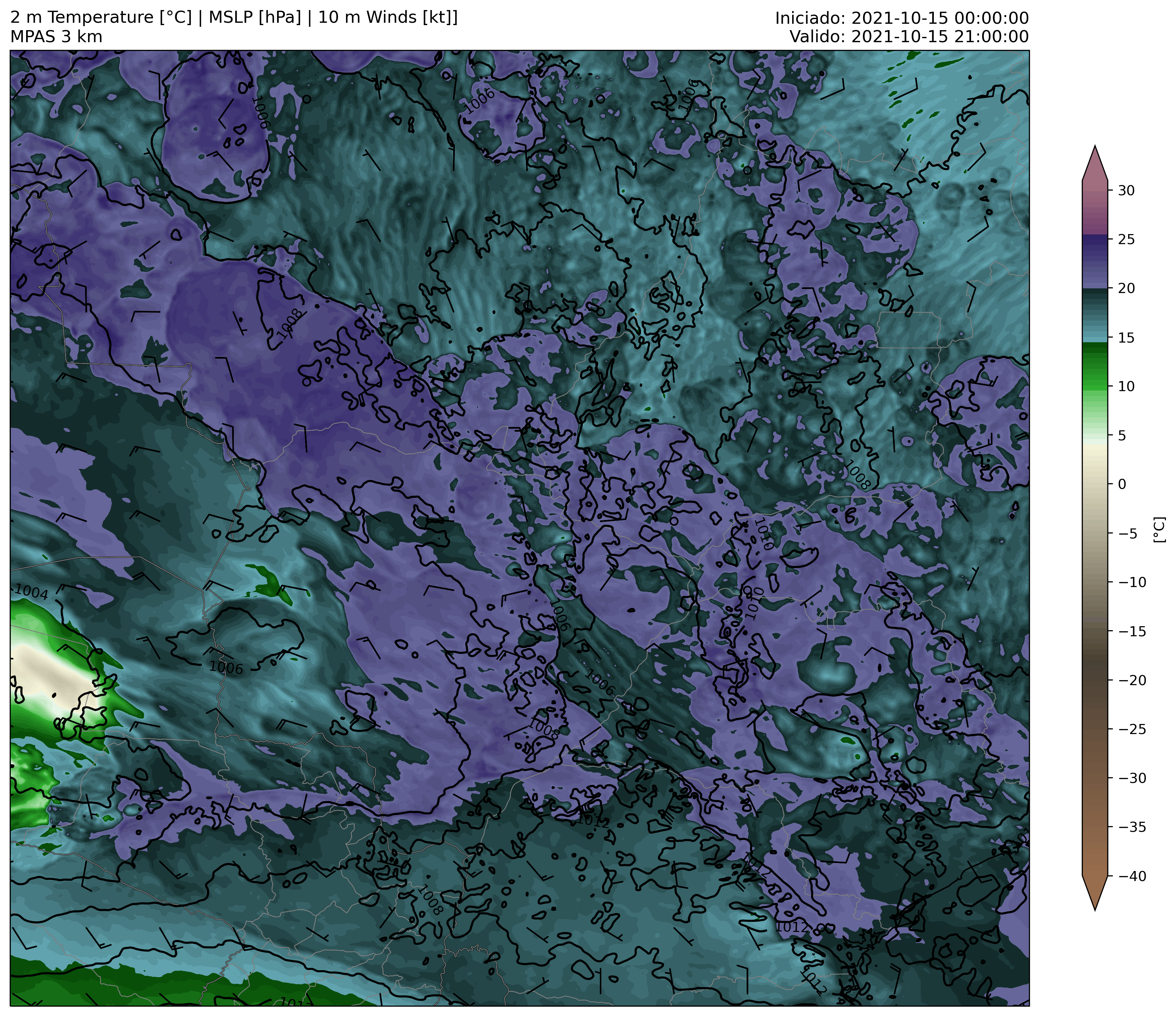The height and width of the screenshot is (1016, 1176).
Task: Select the "MPAS 3 km" model label
Action: pos(56,37)
